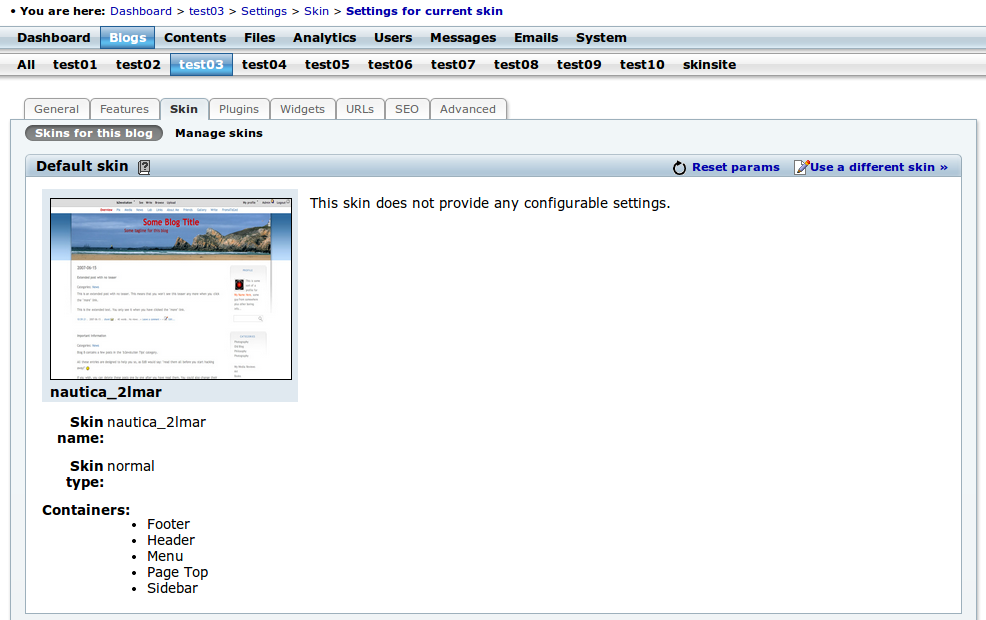This screenshot has height=620, width=986.
Task: Go to the Contents menu
Action: (x=195, y=38)
